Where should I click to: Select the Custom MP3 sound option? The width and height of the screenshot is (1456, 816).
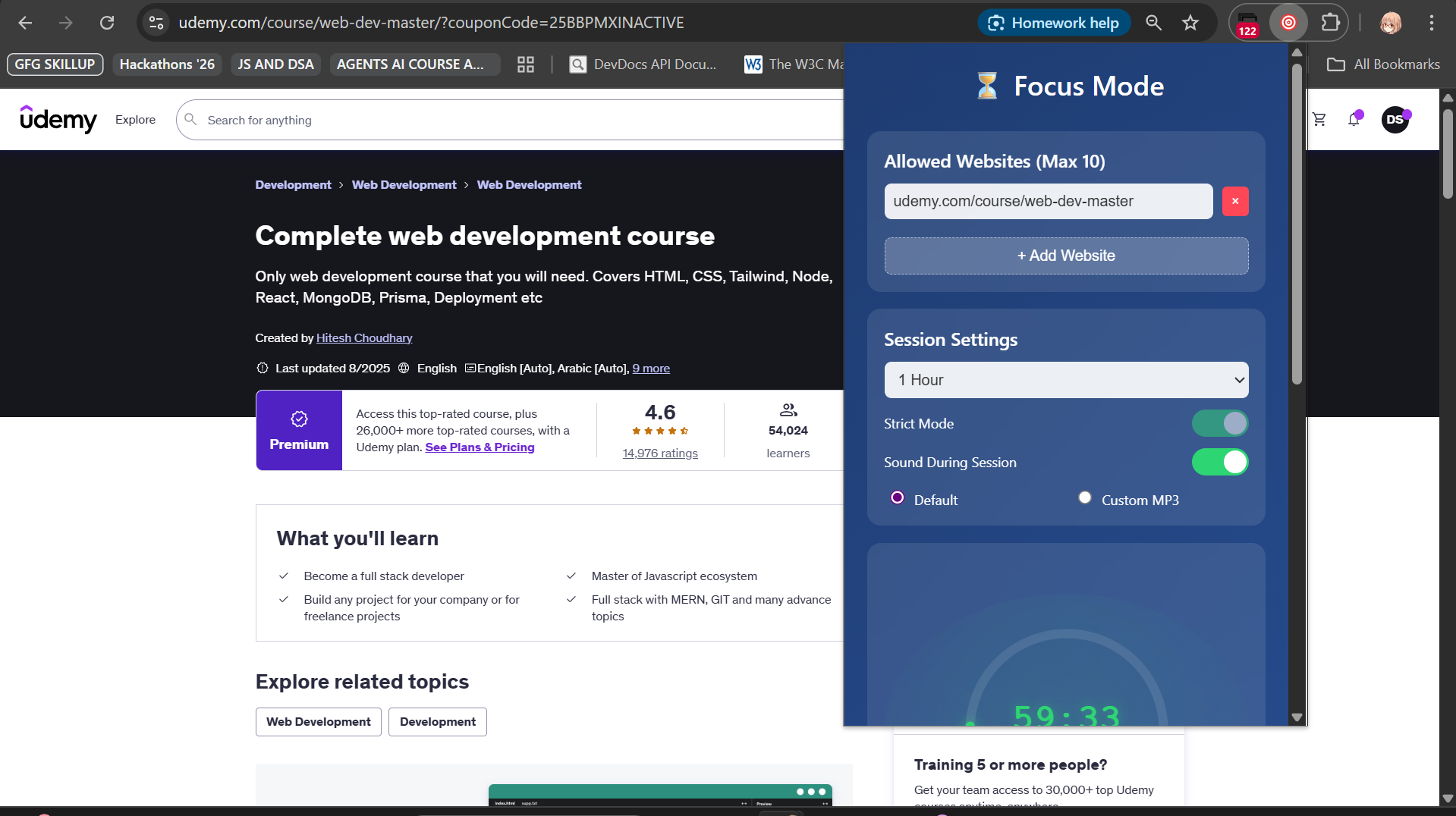[x=1085, y=498]
